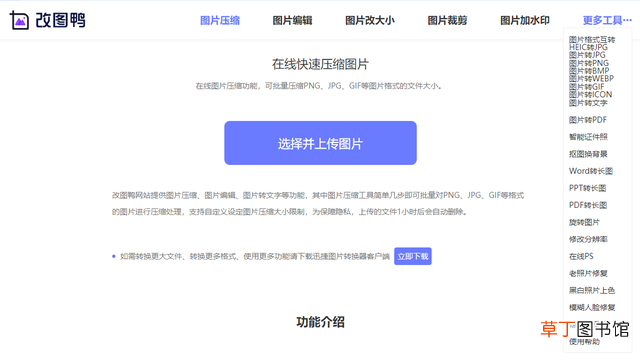The height and width of the screenshot is (364, 640).
Task: Open 图片转文字 tool
Action: pos(588,103)
